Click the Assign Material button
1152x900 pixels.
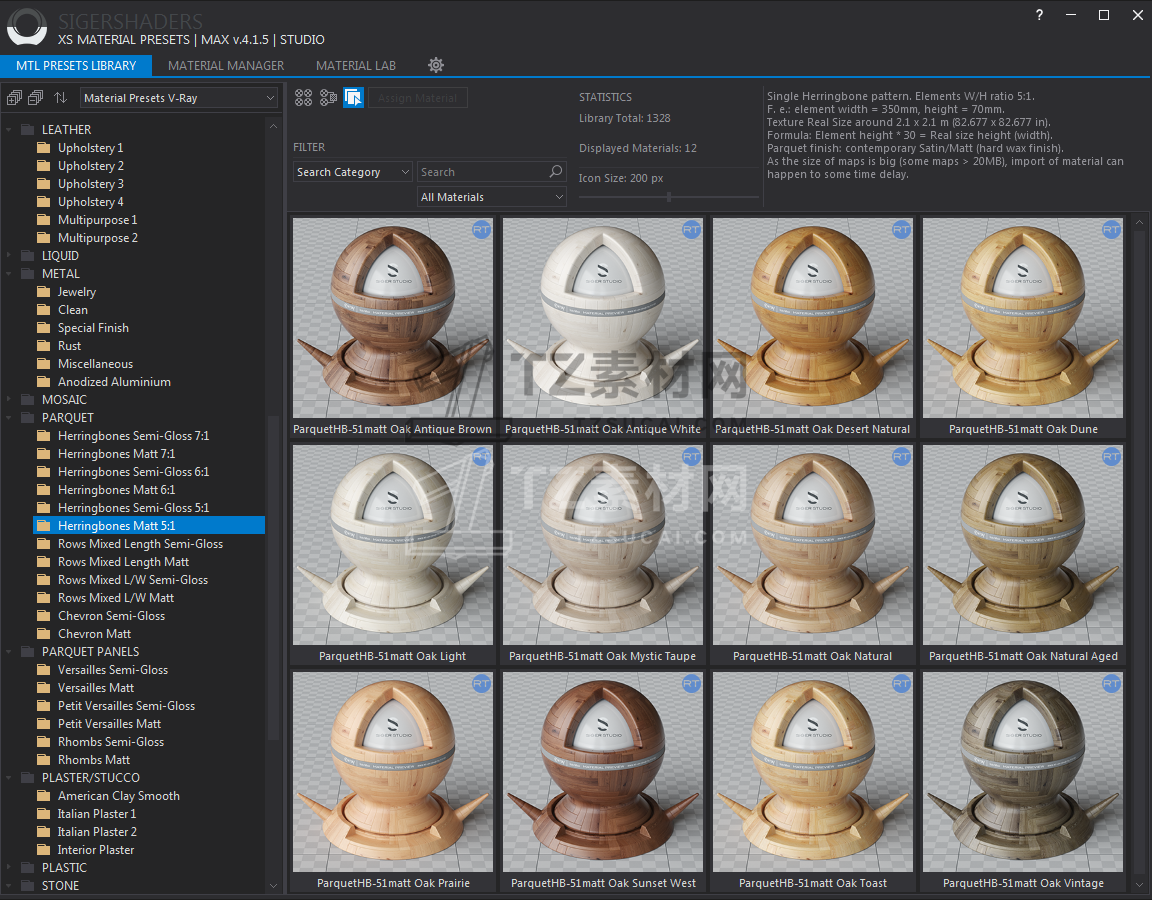tap(418, 98)
